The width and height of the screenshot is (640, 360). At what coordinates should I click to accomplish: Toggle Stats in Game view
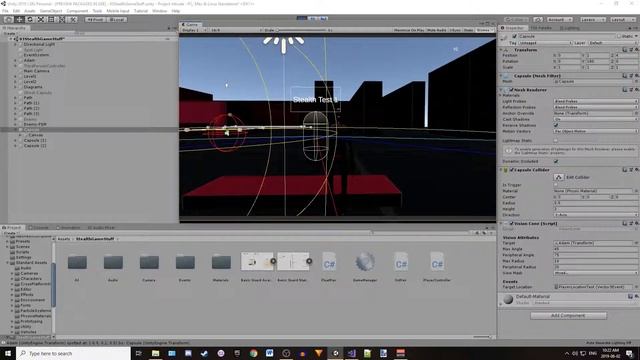tap(468, 30)
